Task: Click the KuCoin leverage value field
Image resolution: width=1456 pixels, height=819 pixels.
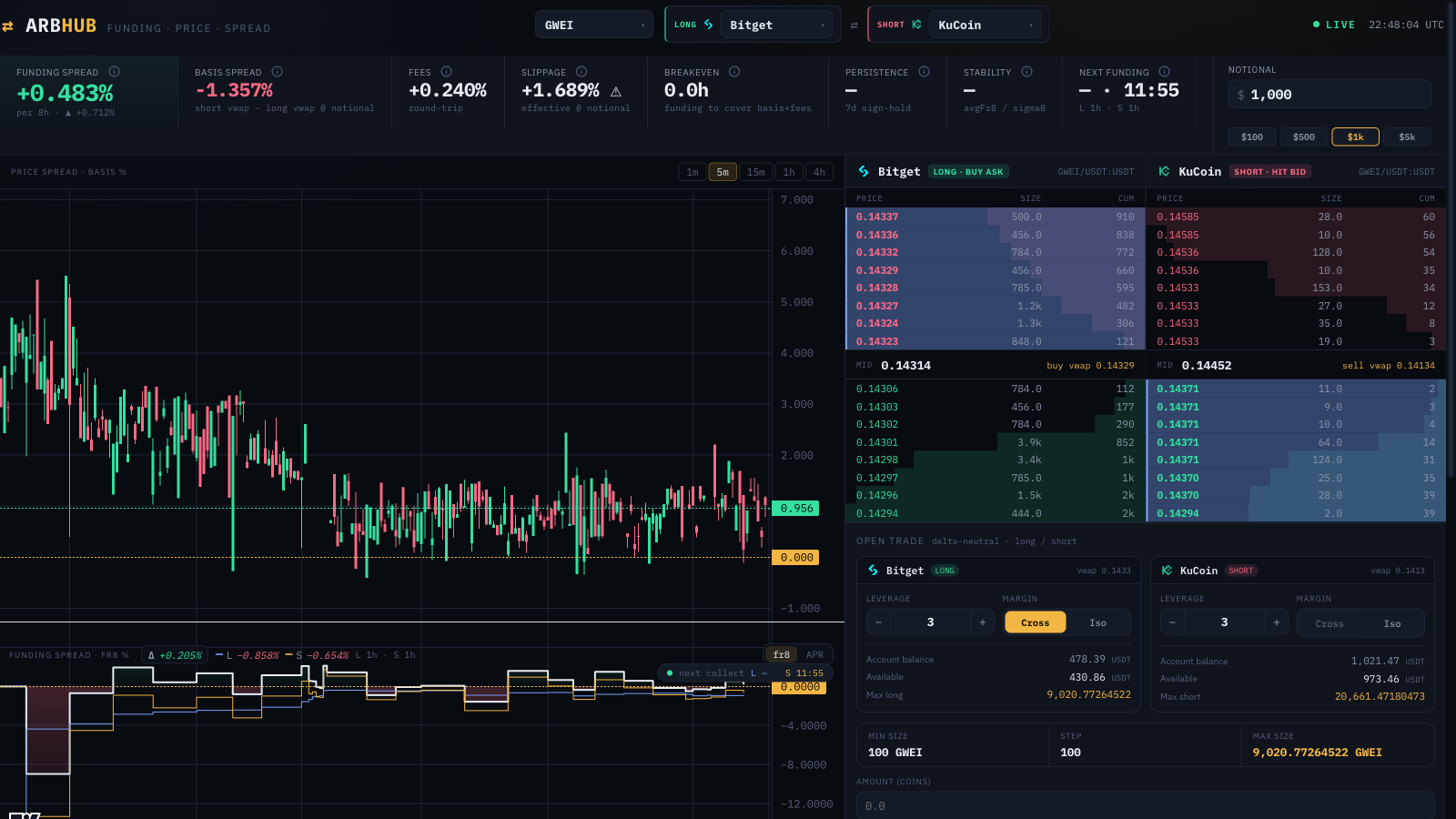Action: pyautogui.click(x=1224, y=622)
